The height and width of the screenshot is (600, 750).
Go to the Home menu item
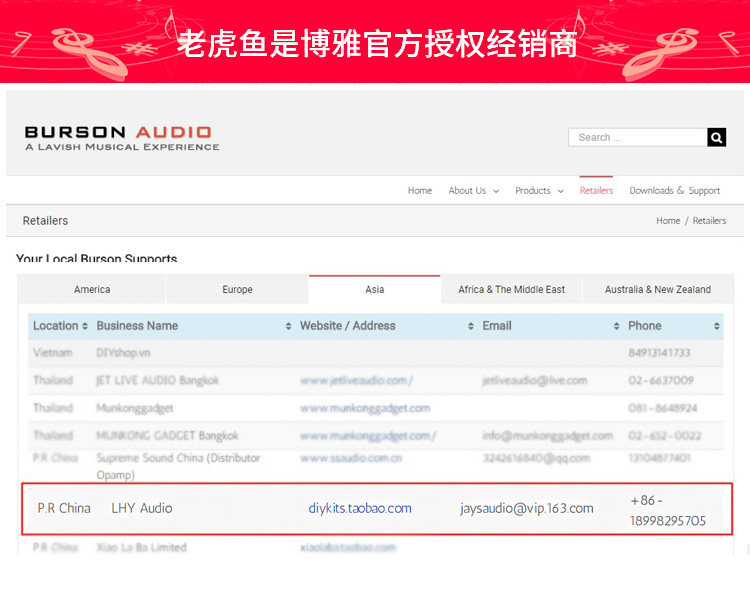(x=419, y=190)
